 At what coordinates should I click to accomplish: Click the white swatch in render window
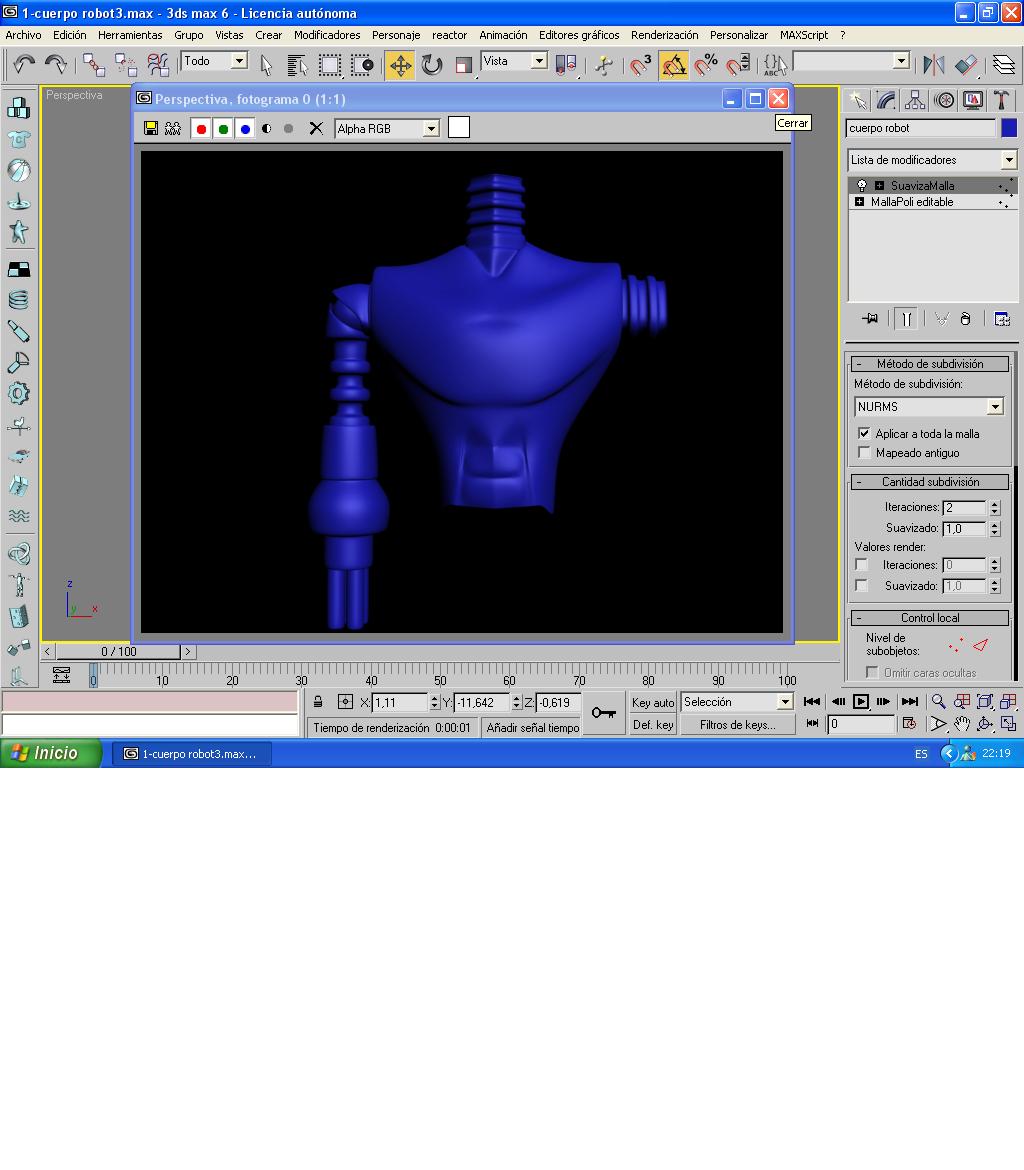[x=459, y=128]
